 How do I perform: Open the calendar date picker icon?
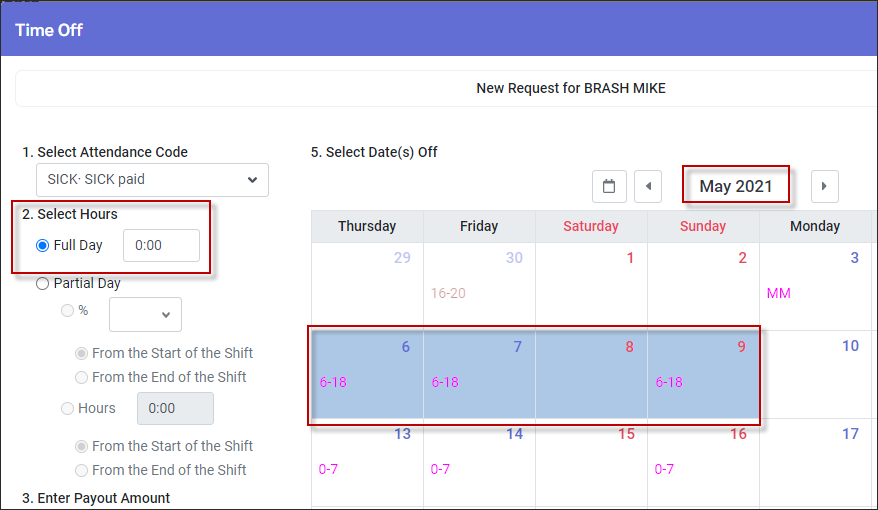pyautogui.click(x=609, y=186)
